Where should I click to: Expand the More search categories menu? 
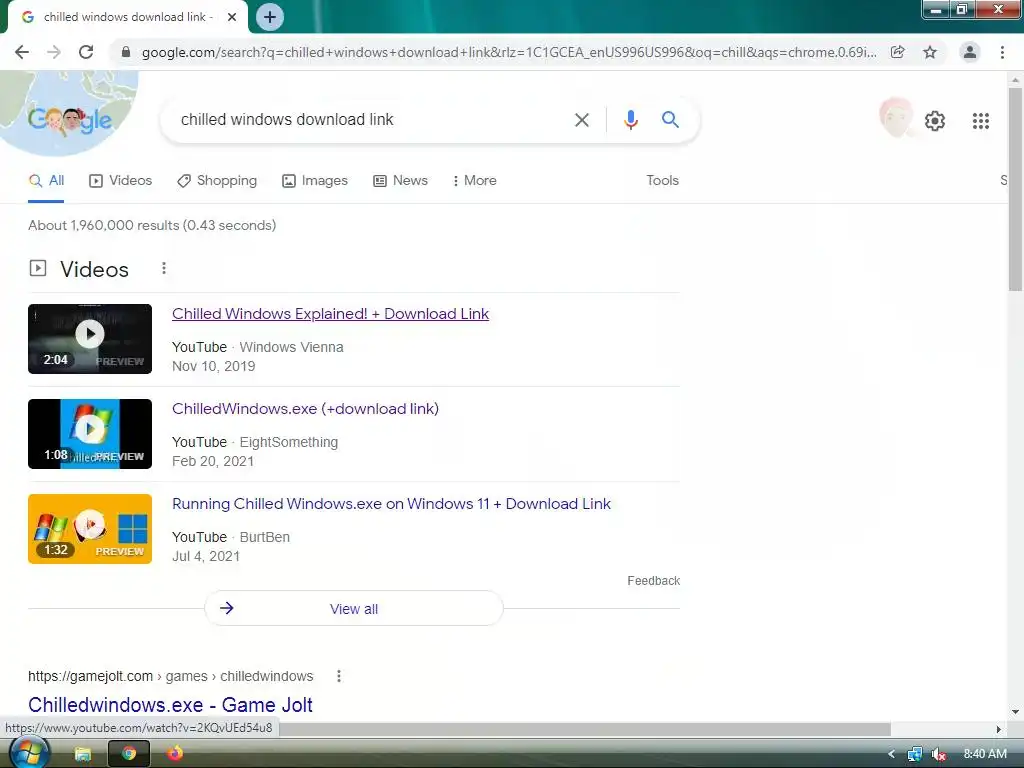point(474,181)
